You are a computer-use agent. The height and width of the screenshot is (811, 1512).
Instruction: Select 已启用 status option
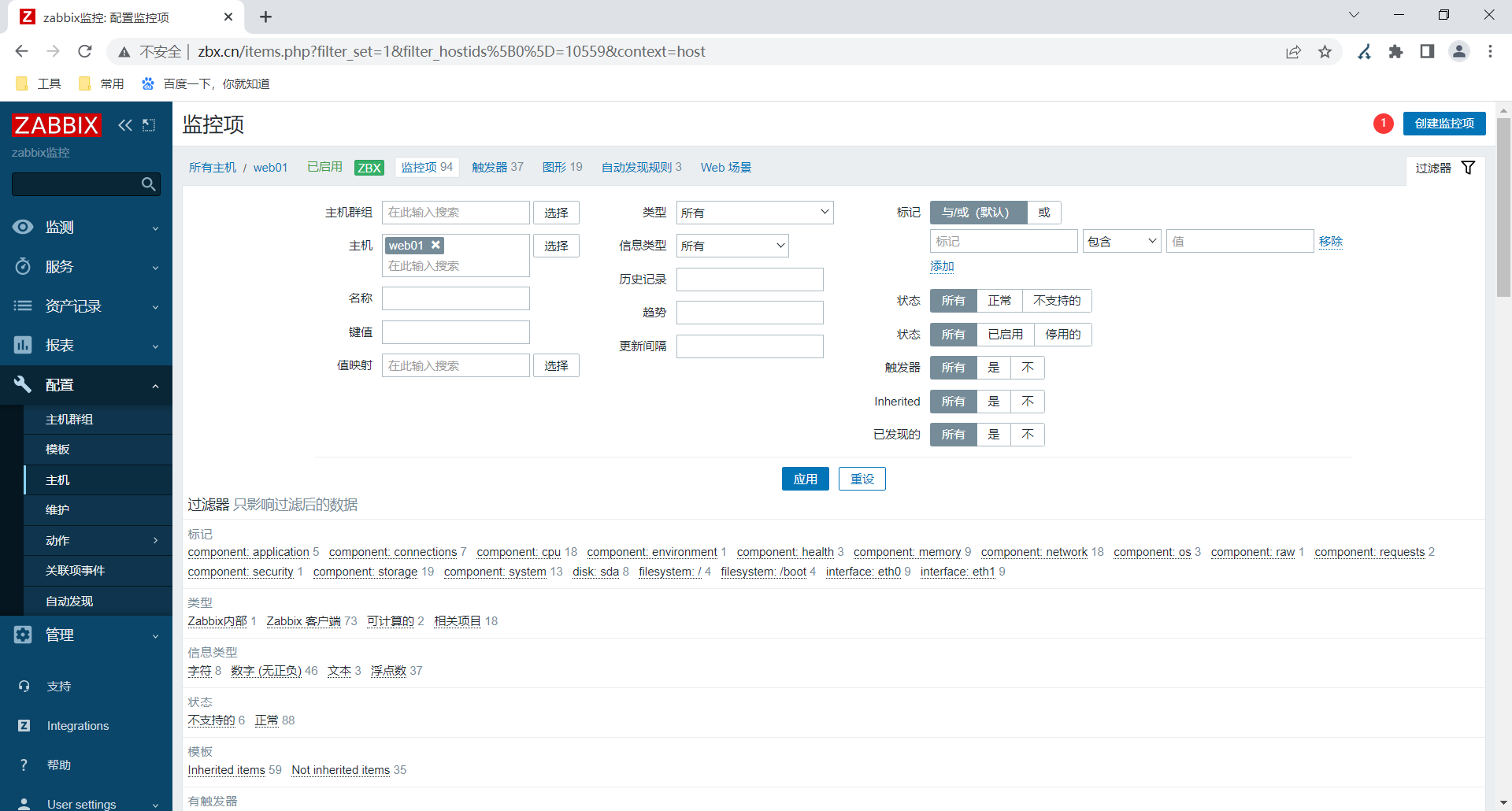click(1006, 335)
